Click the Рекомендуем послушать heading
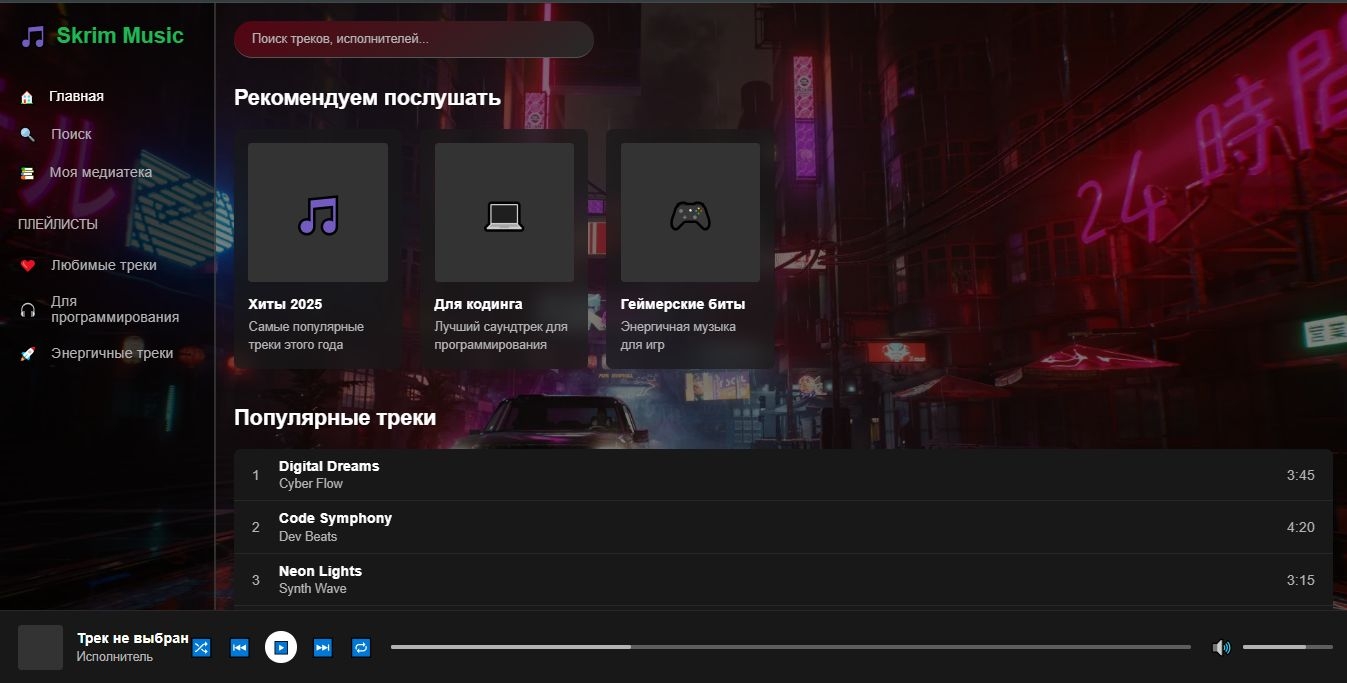This screenshot has width=1347, height=683. [x=367, y=98]
